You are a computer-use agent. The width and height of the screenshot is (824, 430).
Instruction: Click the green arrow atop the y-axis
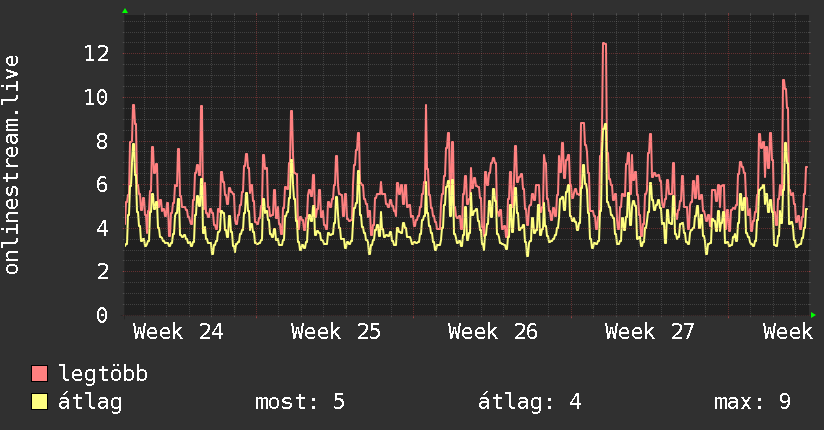point(125,11)
